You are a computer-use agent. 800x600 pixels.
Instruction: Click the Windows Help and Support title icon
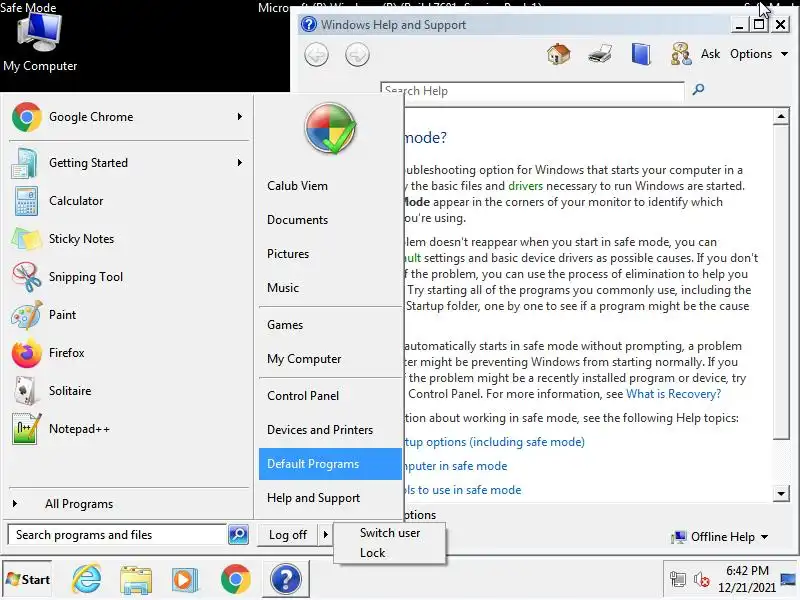coord(309,24)
